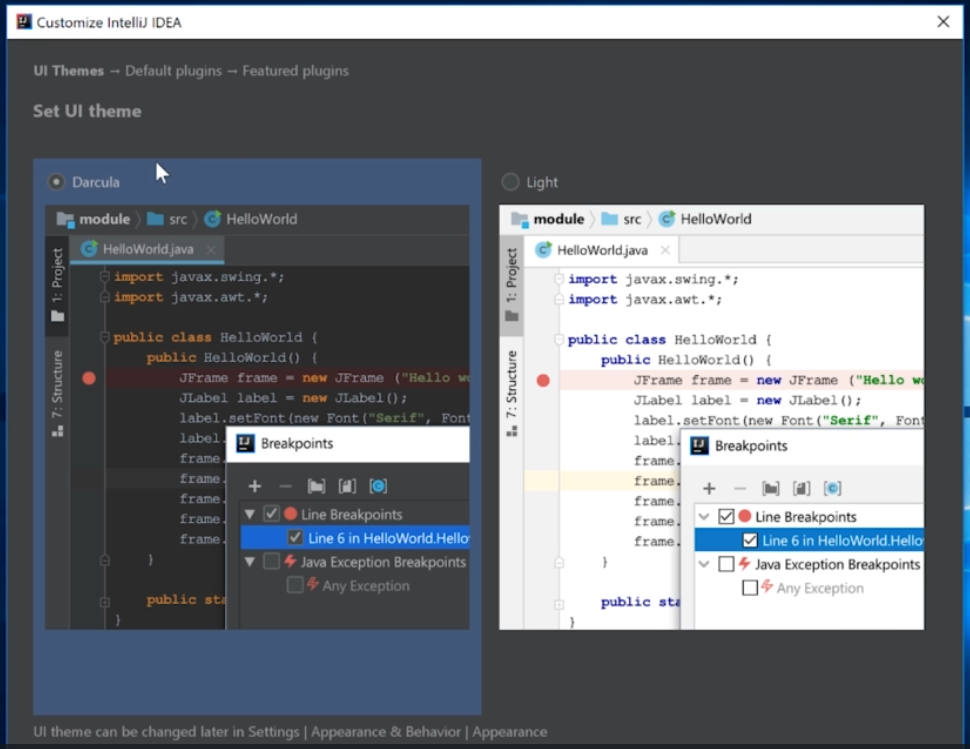Click the add breakpoint plus in Darcula preview
Viewport: 970px width, 749px height.
(255, 486)
